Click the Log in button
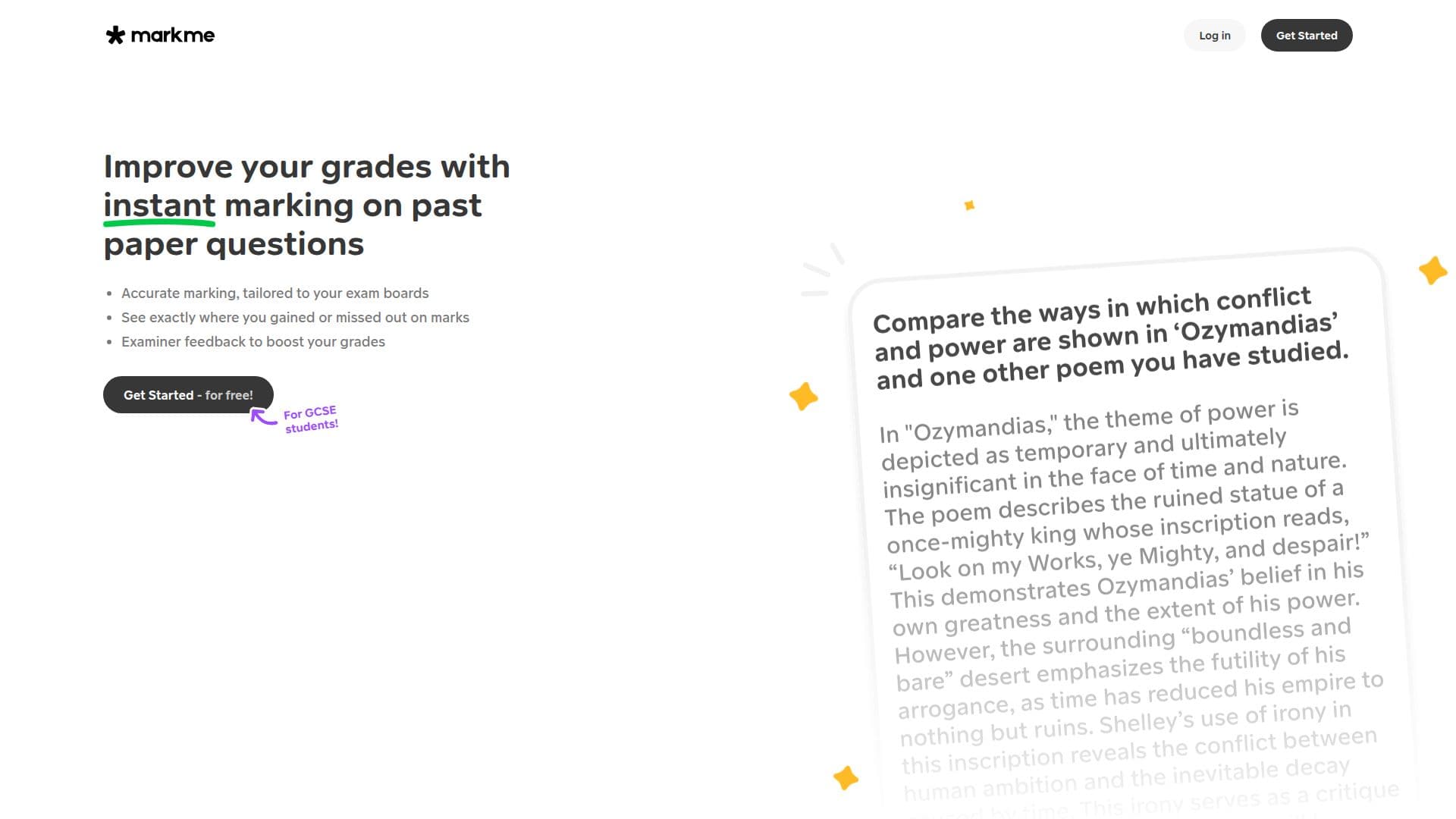Screen dimensions: 1456x819 1214,36
